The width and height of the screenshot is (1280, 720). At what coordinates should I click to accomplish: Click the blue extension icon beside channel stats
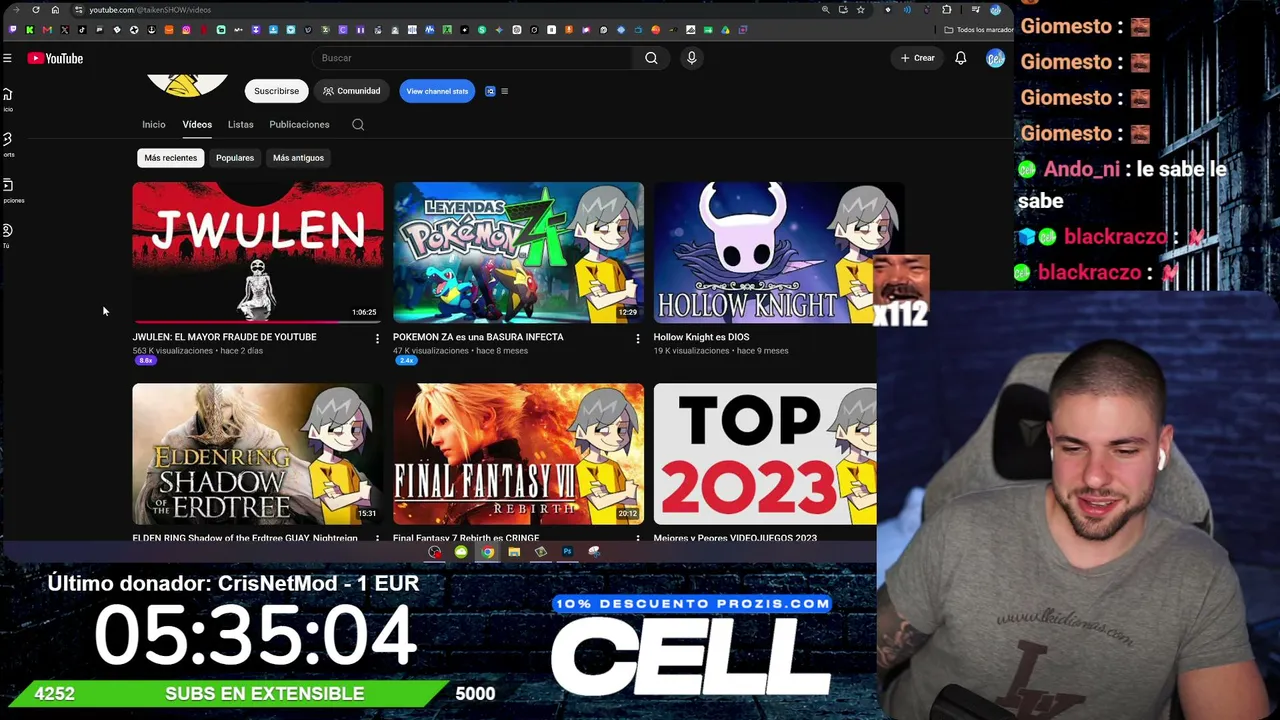coord(490,91)
